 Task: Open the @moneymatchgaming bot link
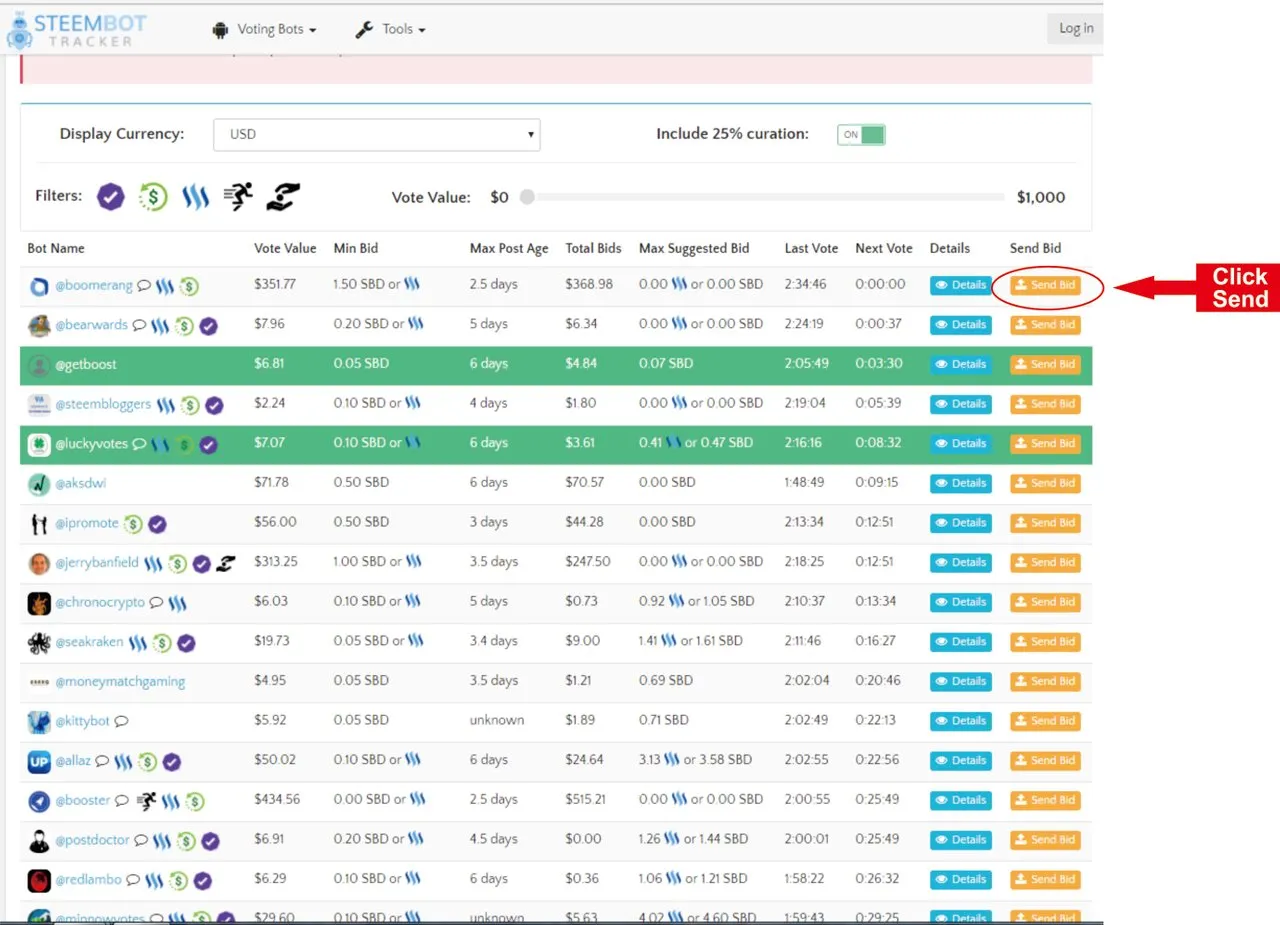(x=120, y=681)
